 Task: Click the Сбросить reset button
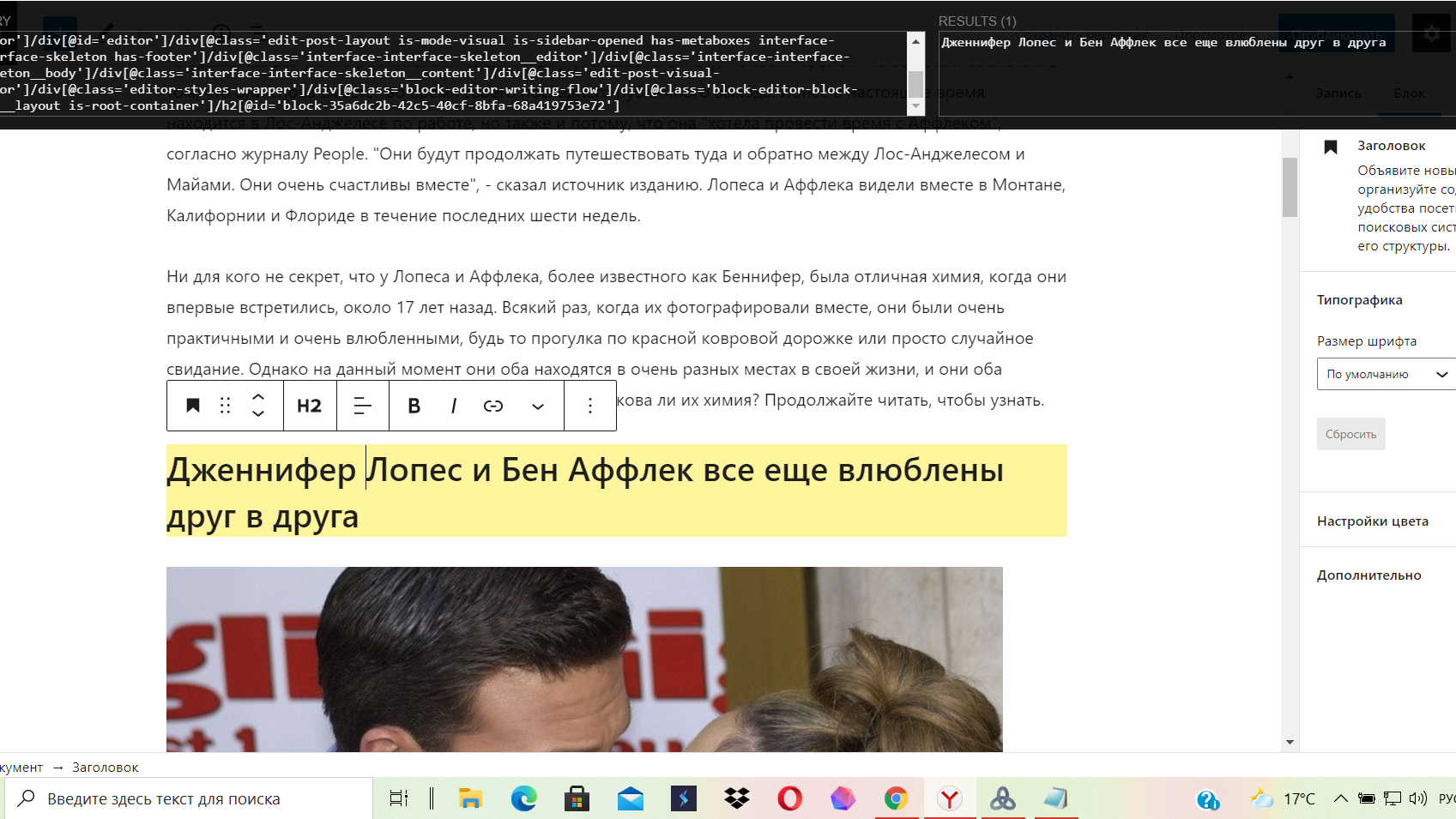click(1351, 434)
